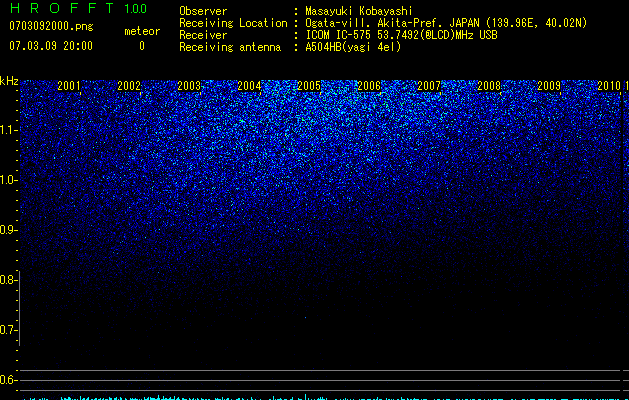This screenshot has width=629, height=400.
Task: Click the kHz axis label
Action: [x=9, y=81]
